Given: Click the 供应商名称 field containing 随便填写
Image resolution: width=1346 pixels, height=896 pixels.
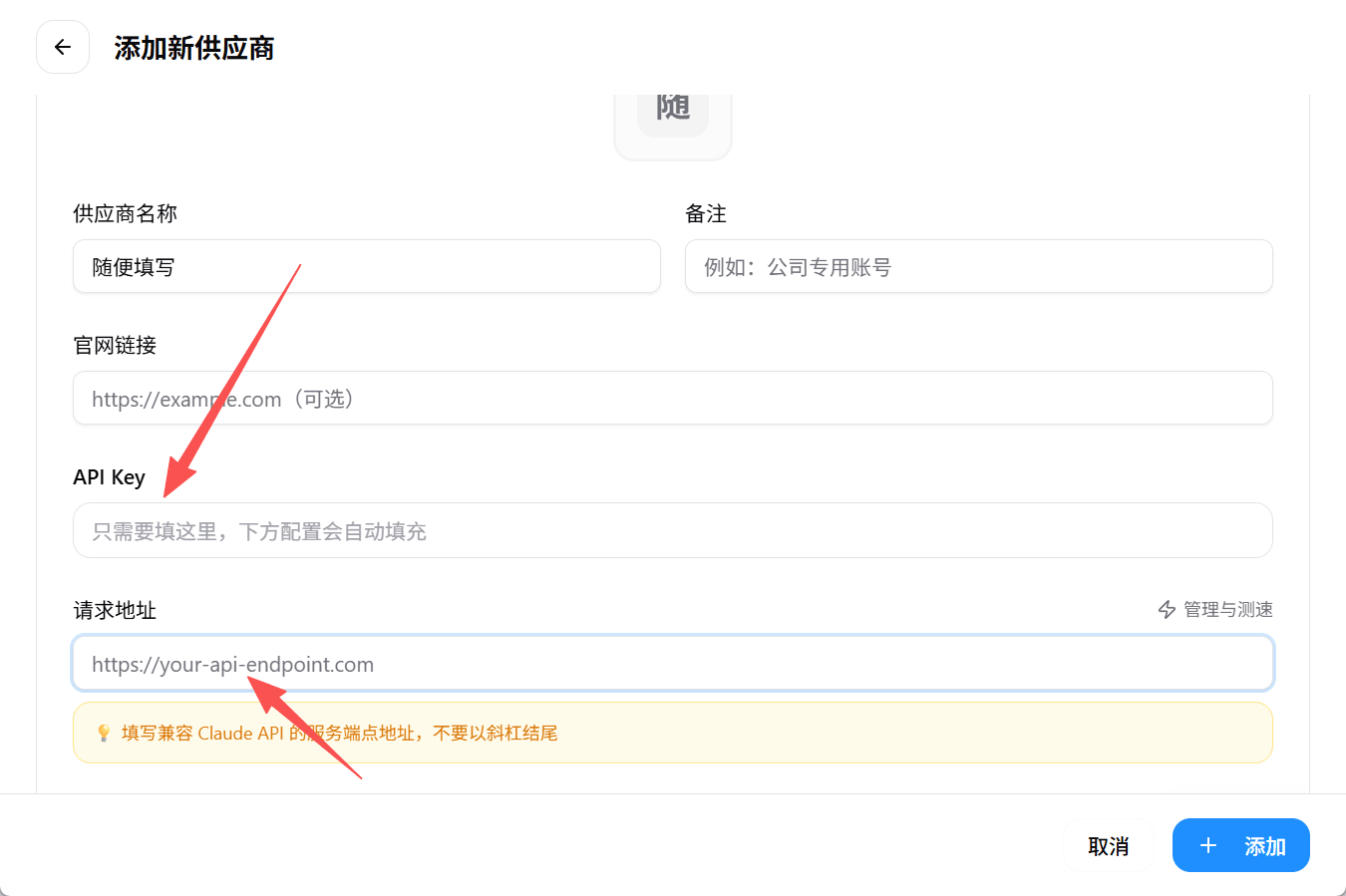Looking at the screenshot, I should point(366,266).
